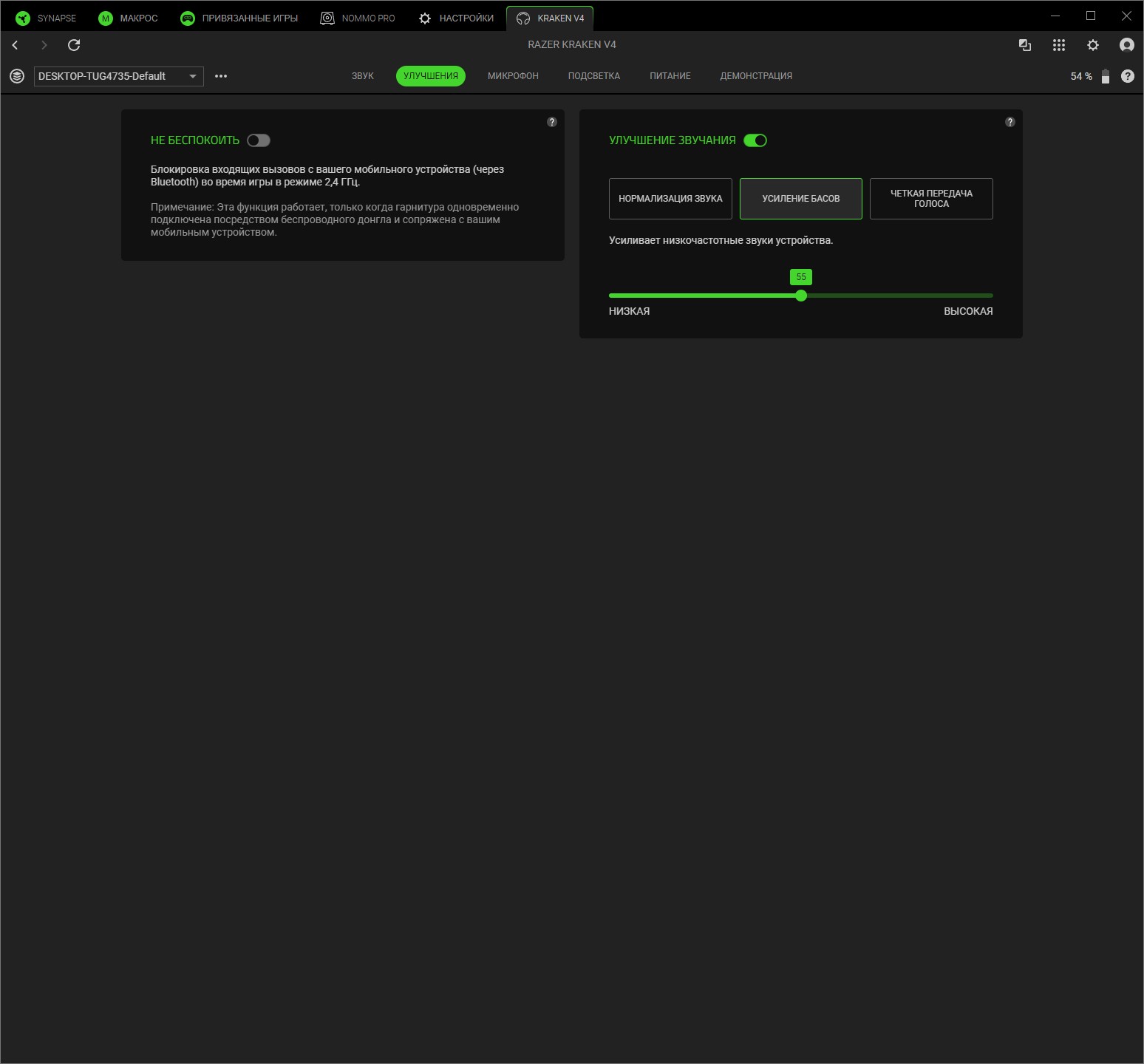Close the Razer Synapse window

pos(1126,16)
